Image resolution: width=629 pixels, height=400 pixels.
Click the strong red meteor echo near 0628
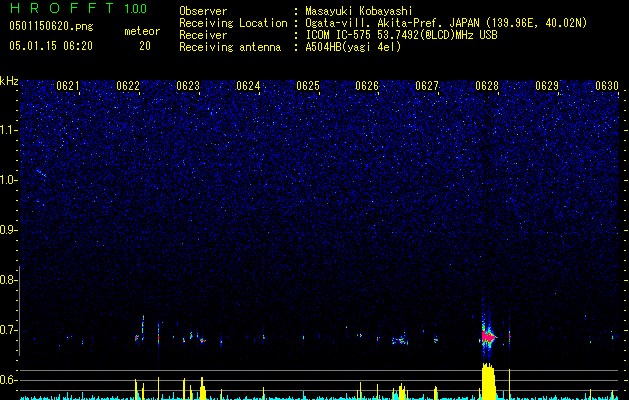click(x=488, y=336)
